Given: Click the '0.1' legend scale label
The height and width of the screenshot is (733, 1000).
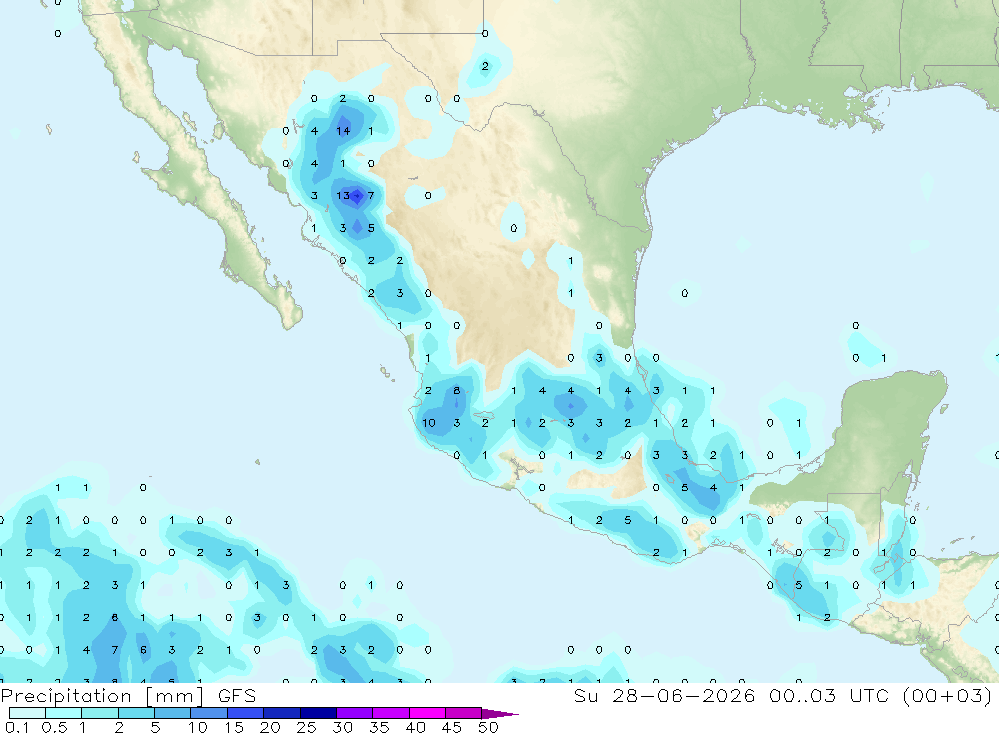Looking at the screenshot, I should [x=17, y=727].
